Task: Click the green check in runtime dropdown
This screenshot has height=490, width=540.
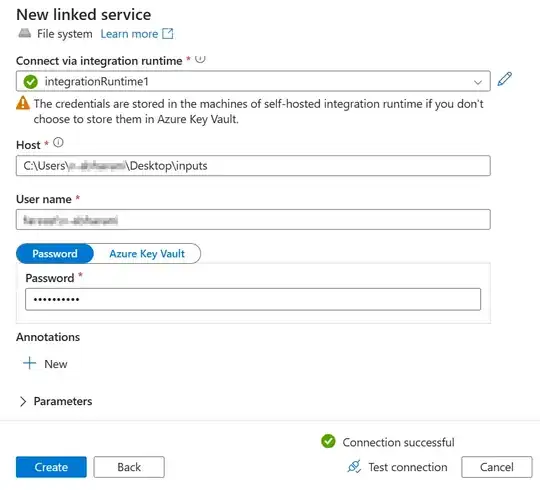Action: 31,82
